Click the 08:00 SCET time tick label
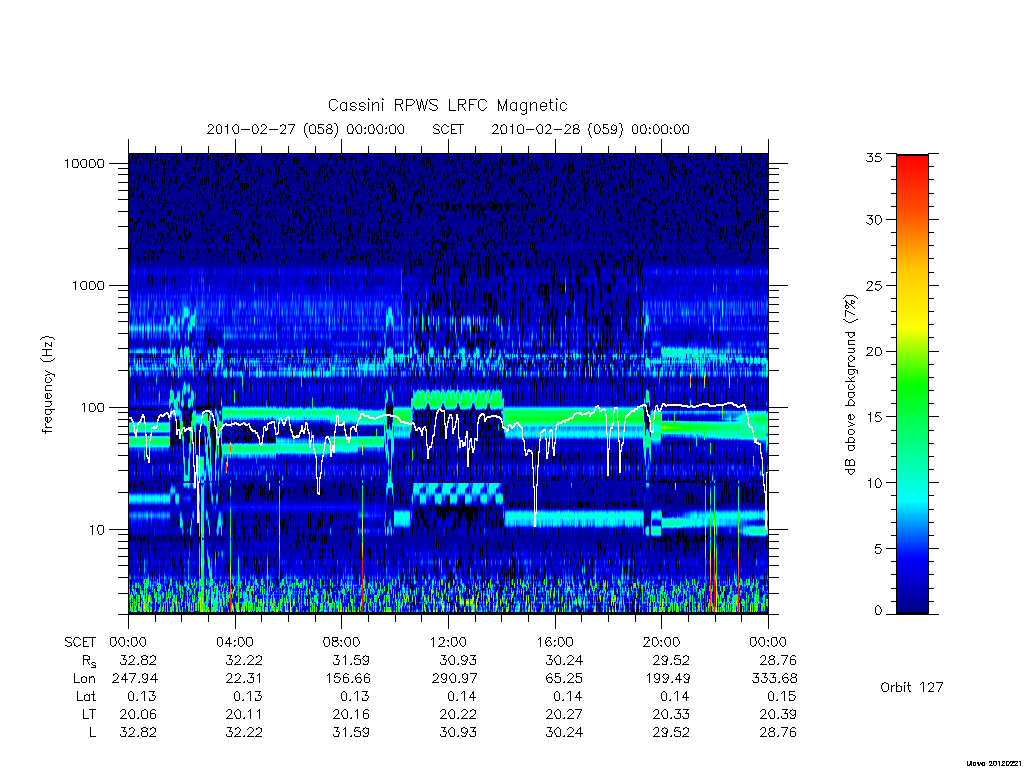This screenshot has width=1024, height=768. (x=342, y=643)
